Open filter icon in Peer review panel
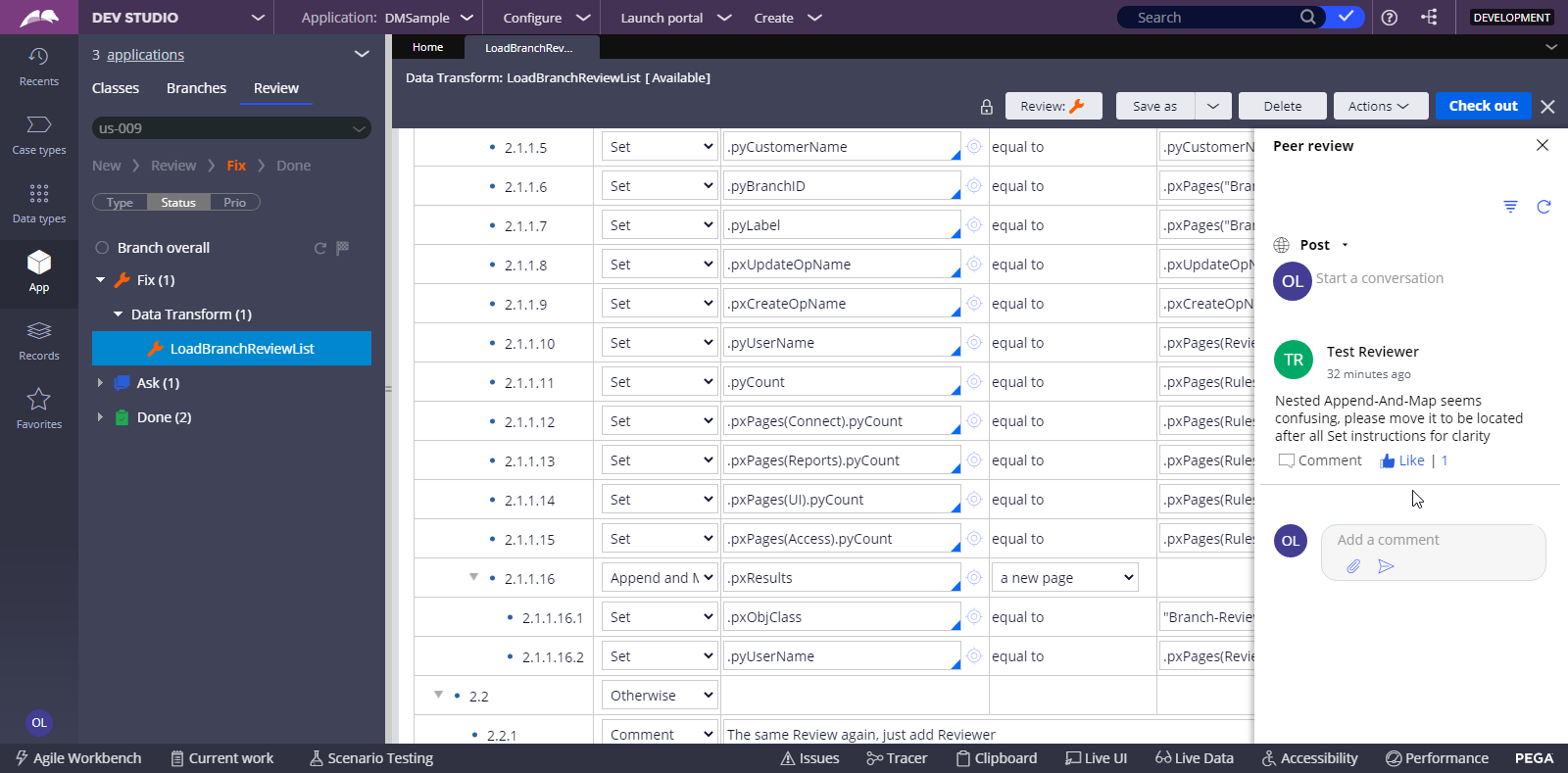The image size is (1568, 773). (x=1510, y=207)
